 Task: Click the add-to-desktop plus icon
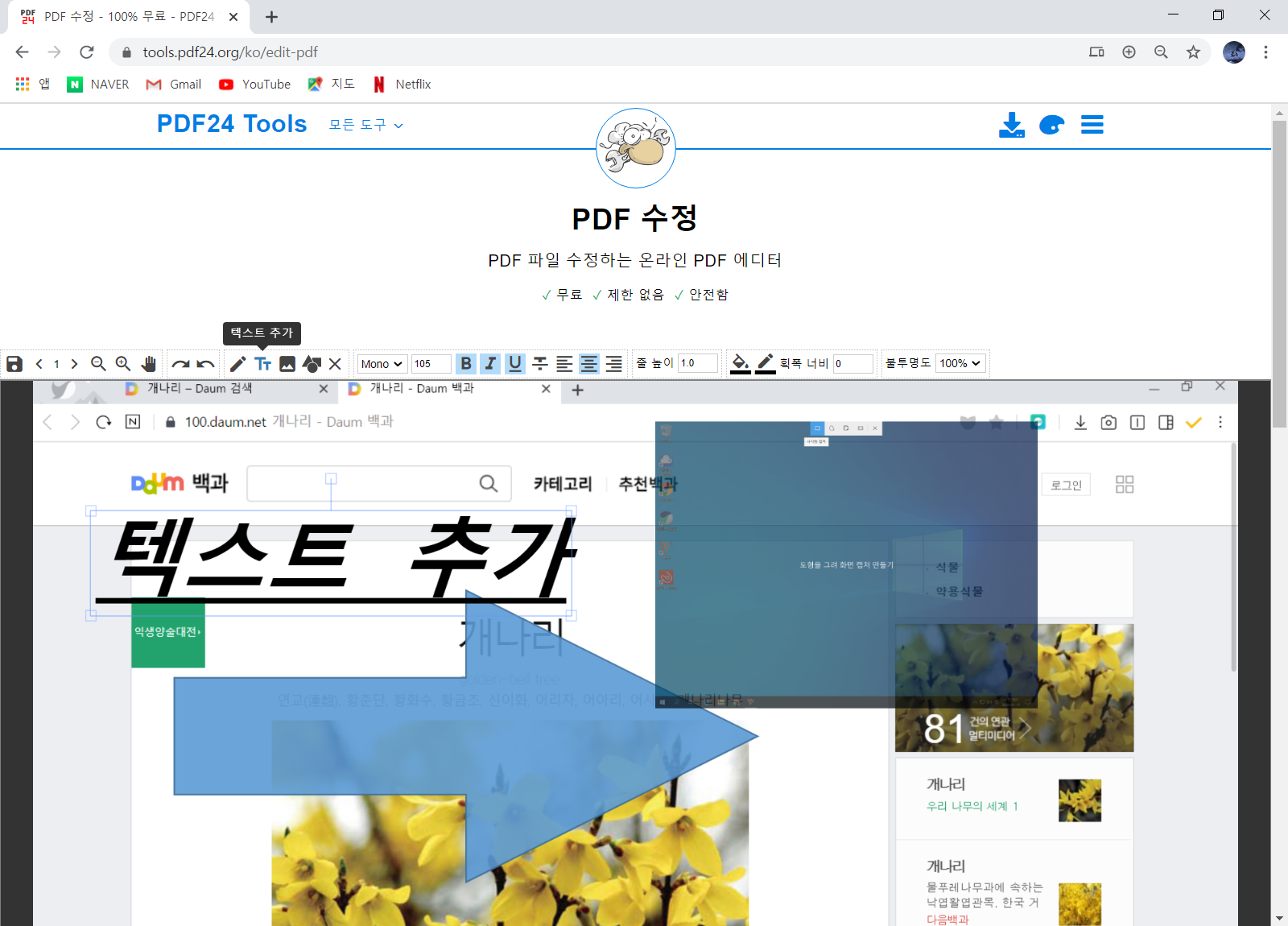[x=1129, y=52]
